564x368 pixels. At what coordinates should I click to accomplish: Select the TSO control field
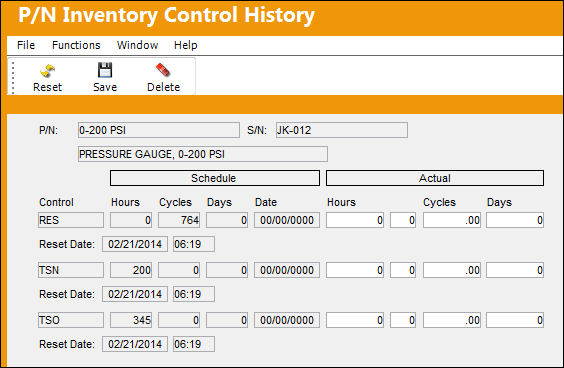71,320
